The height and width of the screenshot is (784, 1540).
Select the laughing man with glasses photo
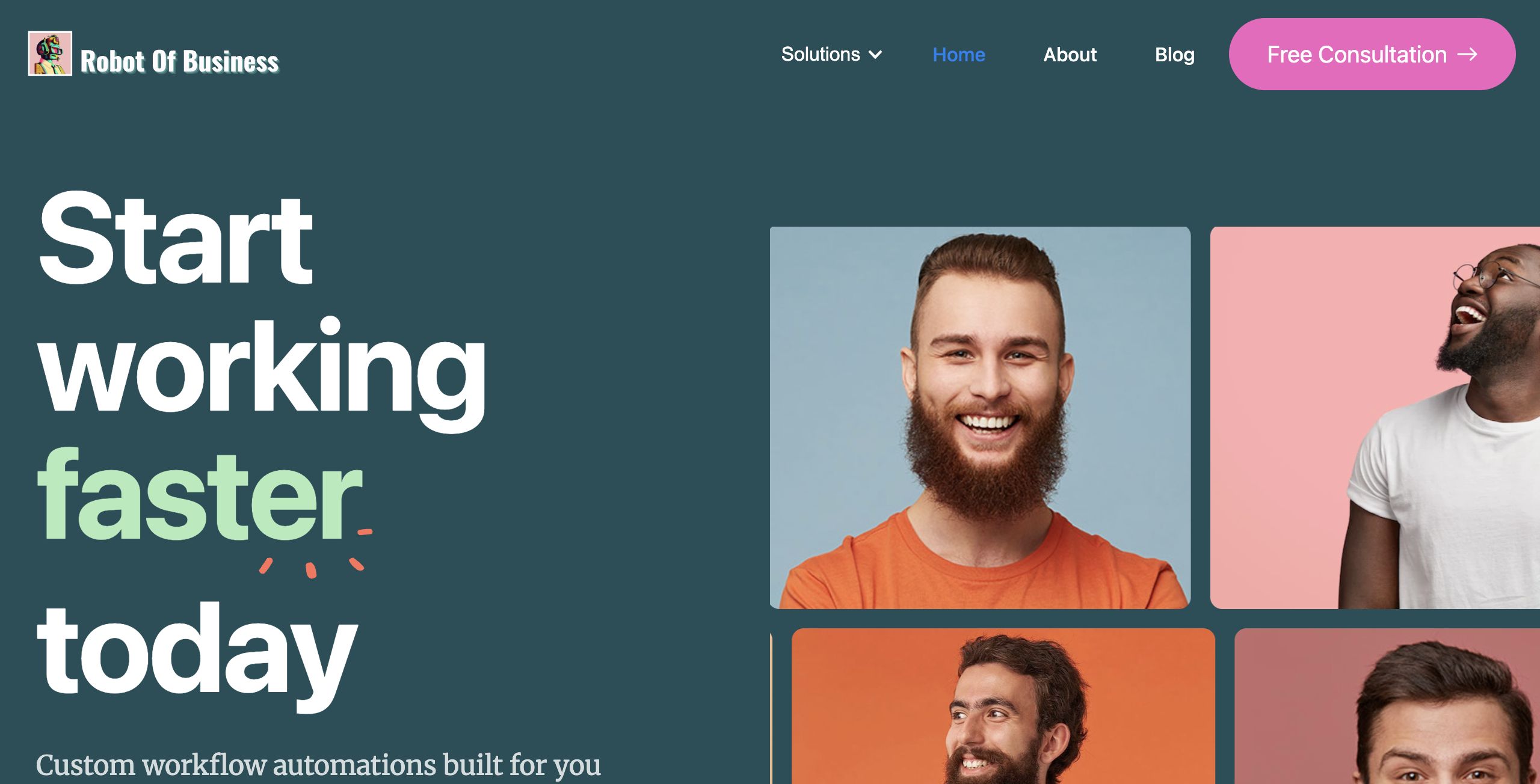click(x=1375, y=417)
